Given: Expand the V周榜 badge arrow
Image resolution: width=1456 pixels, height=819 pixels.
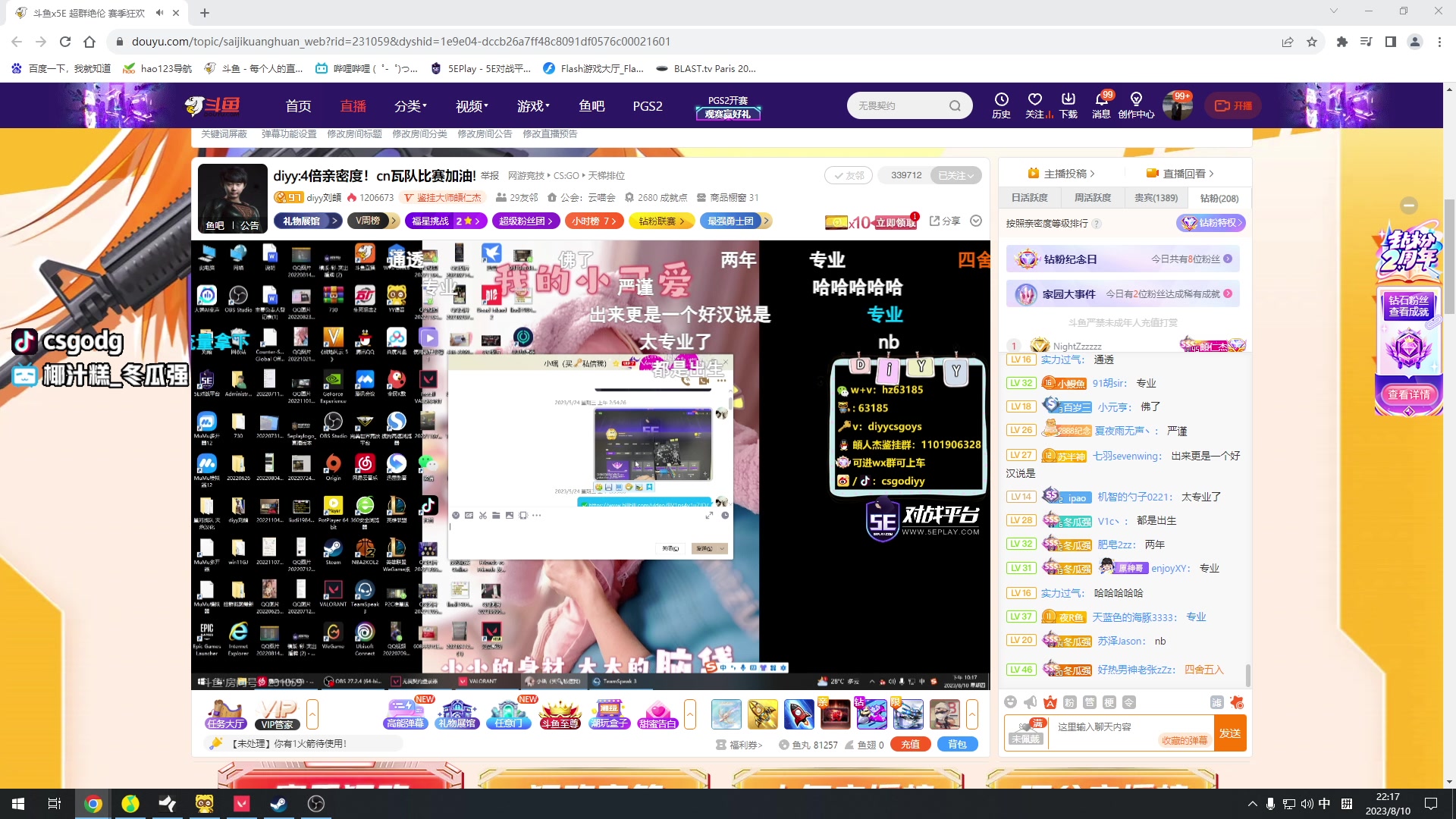Looking at the screenshot, I should pos(394,221).
